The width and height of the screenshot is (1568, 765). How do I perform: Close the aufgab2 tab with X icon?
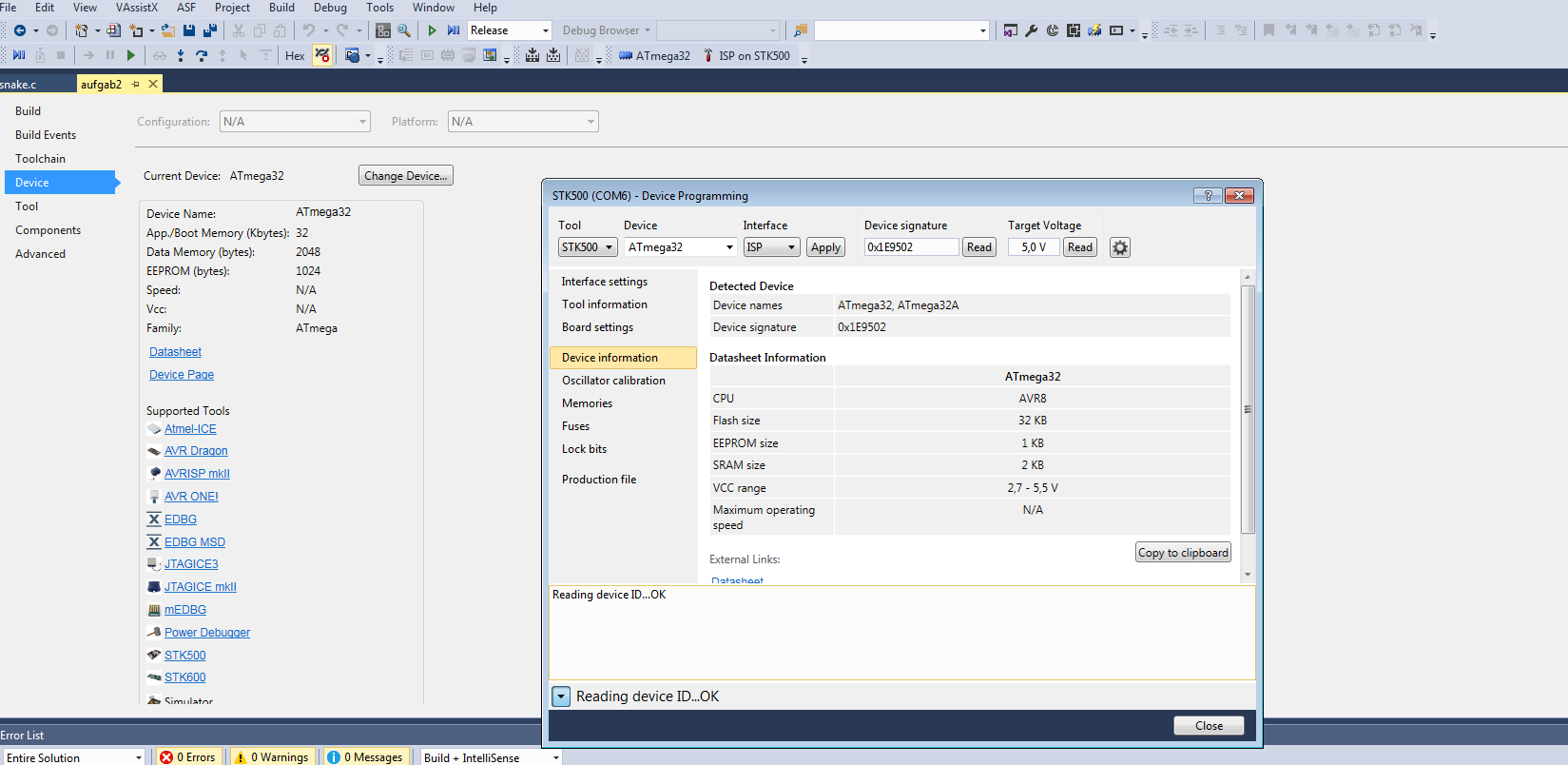pos(152,84)
